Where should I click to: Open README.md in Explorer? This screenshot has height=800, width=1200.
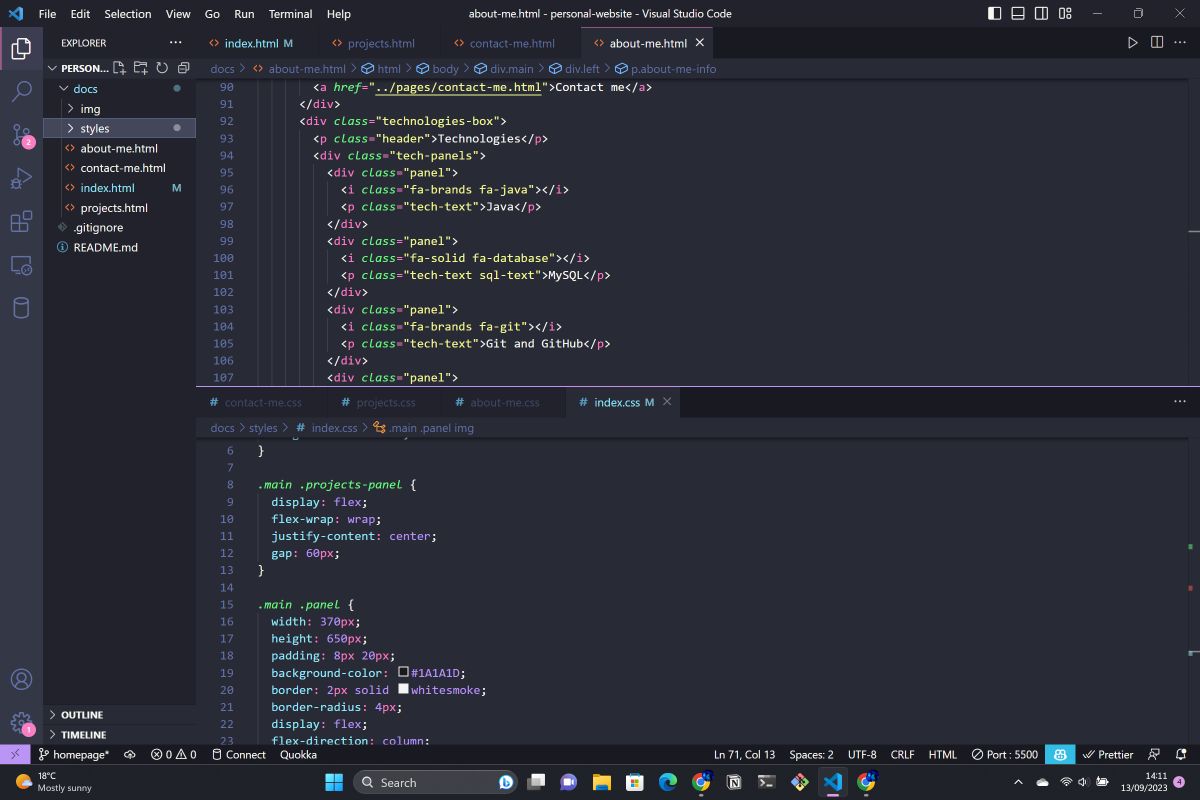click(105, 247)
